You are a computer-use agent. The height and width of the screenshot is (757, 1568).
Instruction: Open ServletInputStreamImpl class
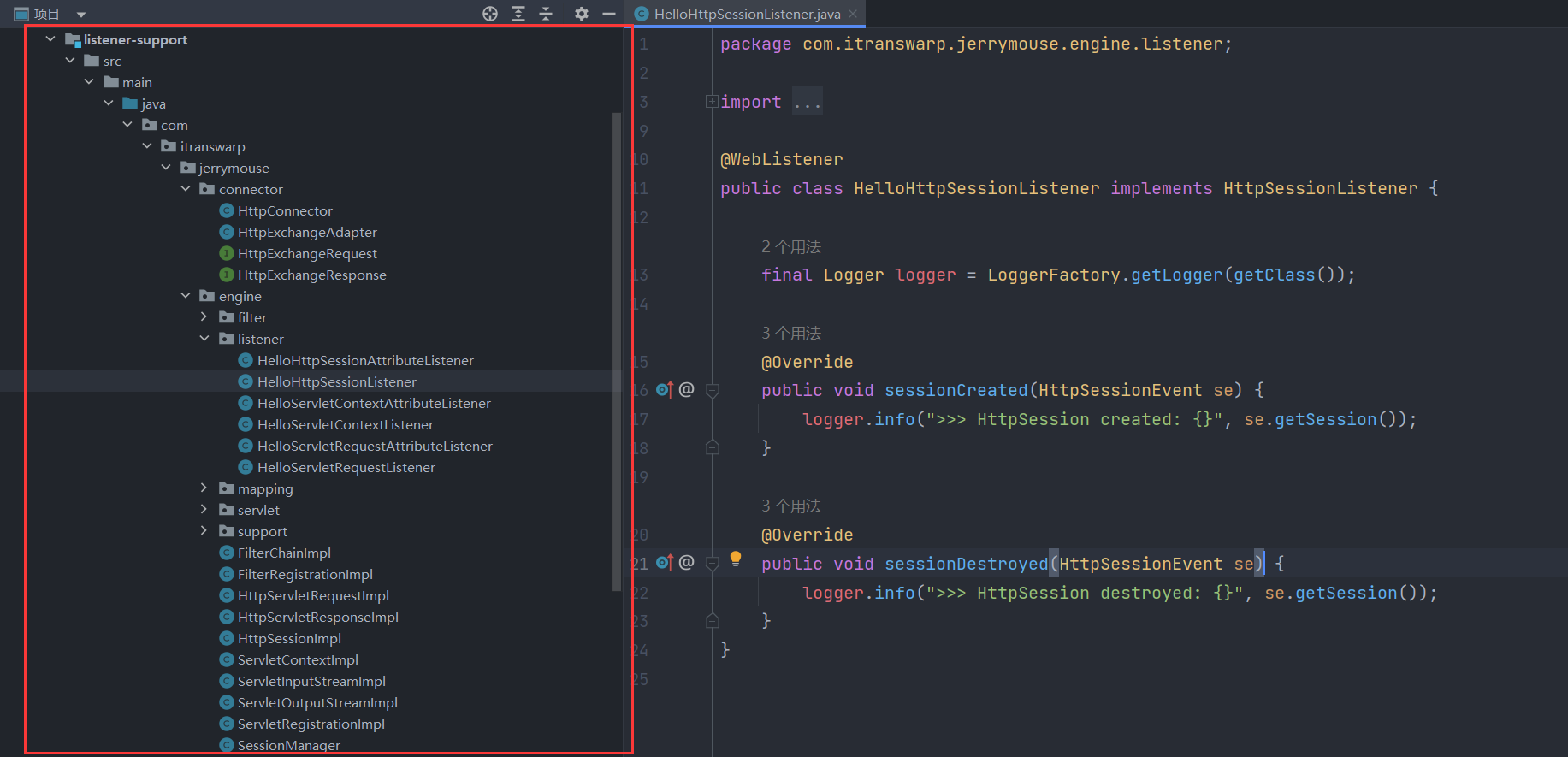[311, 681]
